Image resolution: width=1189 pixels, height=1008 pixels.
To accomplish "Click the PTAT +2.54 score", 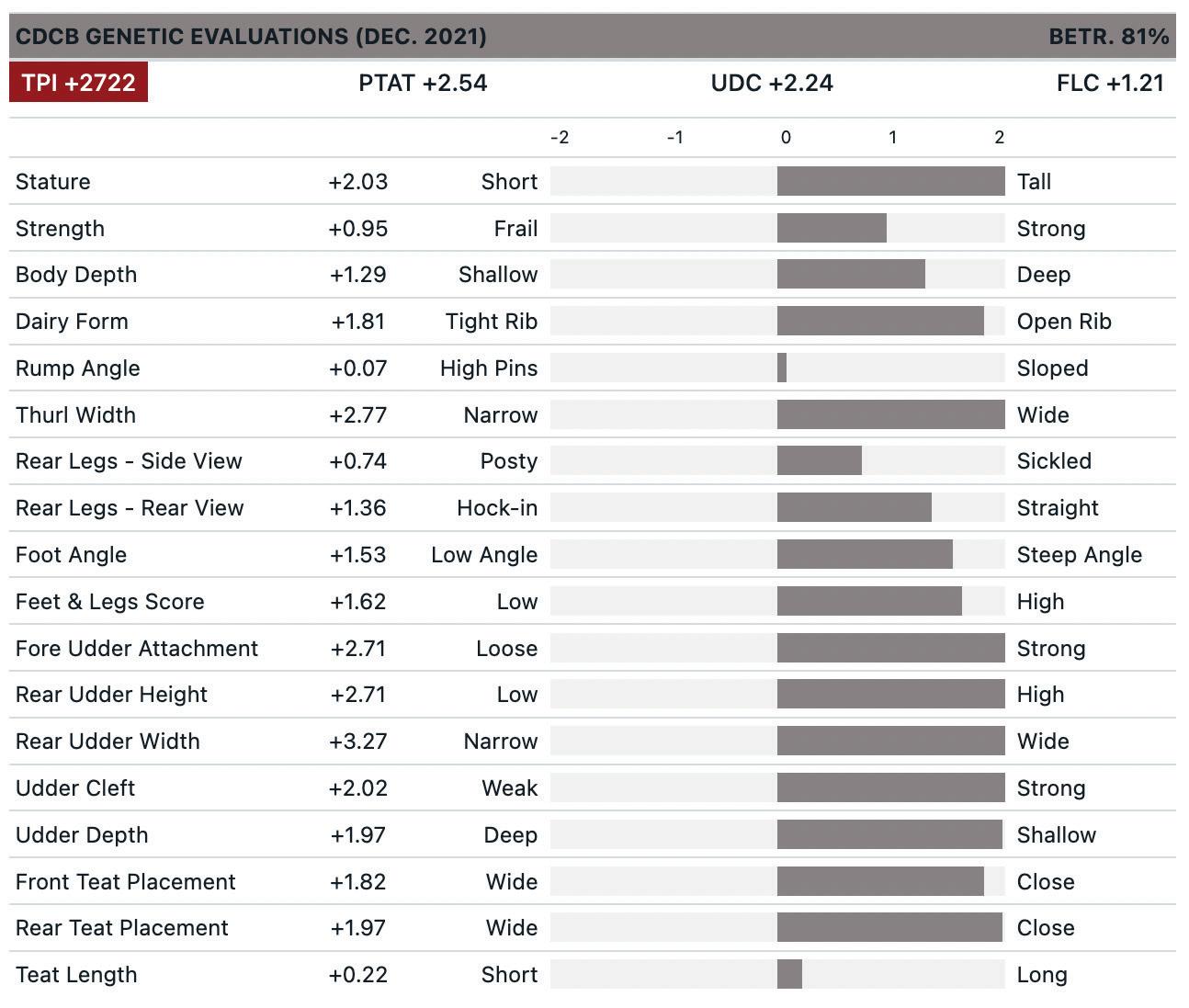I will pos(423,83).
